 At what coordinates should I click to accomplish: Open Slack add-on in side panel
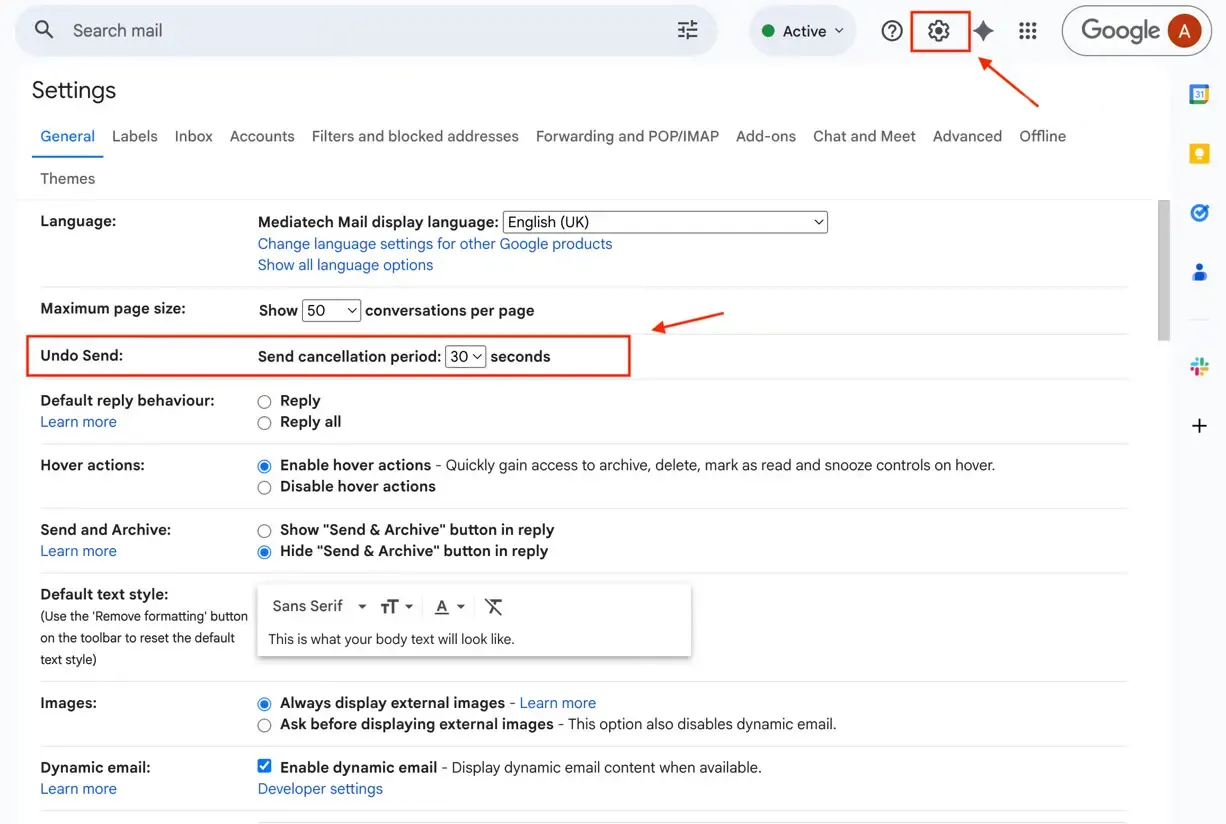pos(1199,367)
